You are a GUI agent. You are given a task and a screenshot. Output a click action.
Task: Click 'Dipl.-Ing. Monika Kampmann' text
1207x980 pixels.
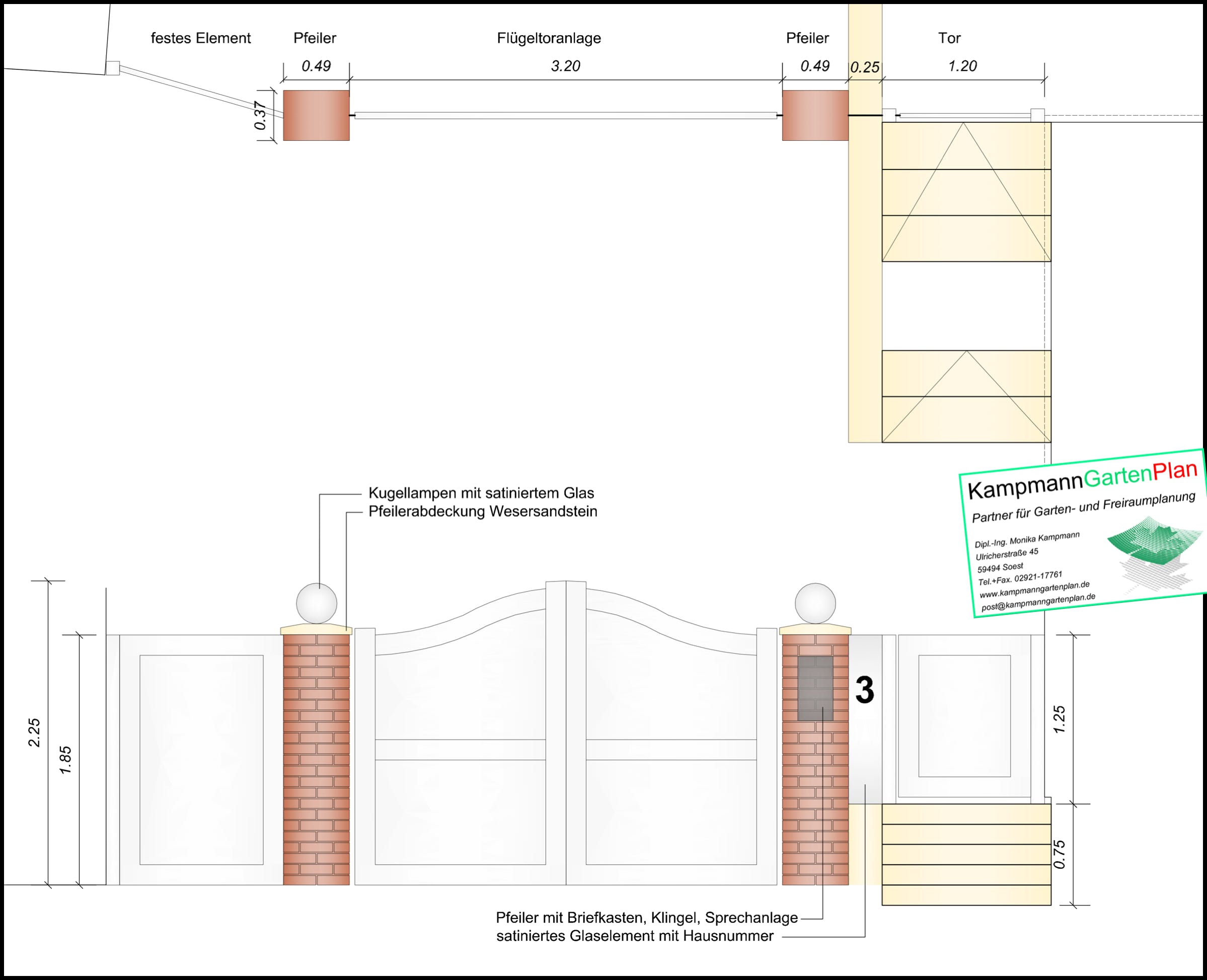tap(1027, 539)
